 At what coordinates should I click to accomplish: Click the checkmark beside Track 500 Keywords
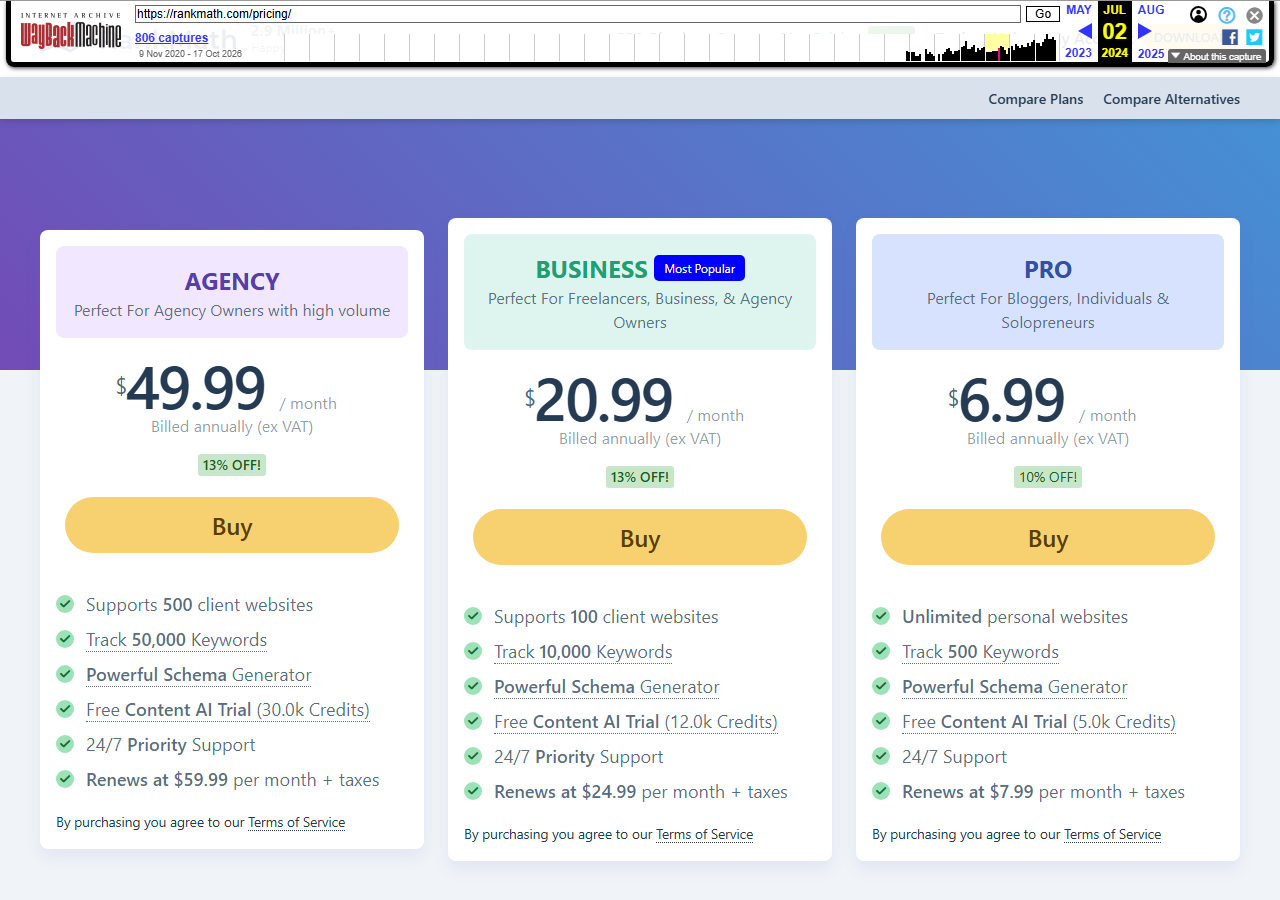[881, 651]
